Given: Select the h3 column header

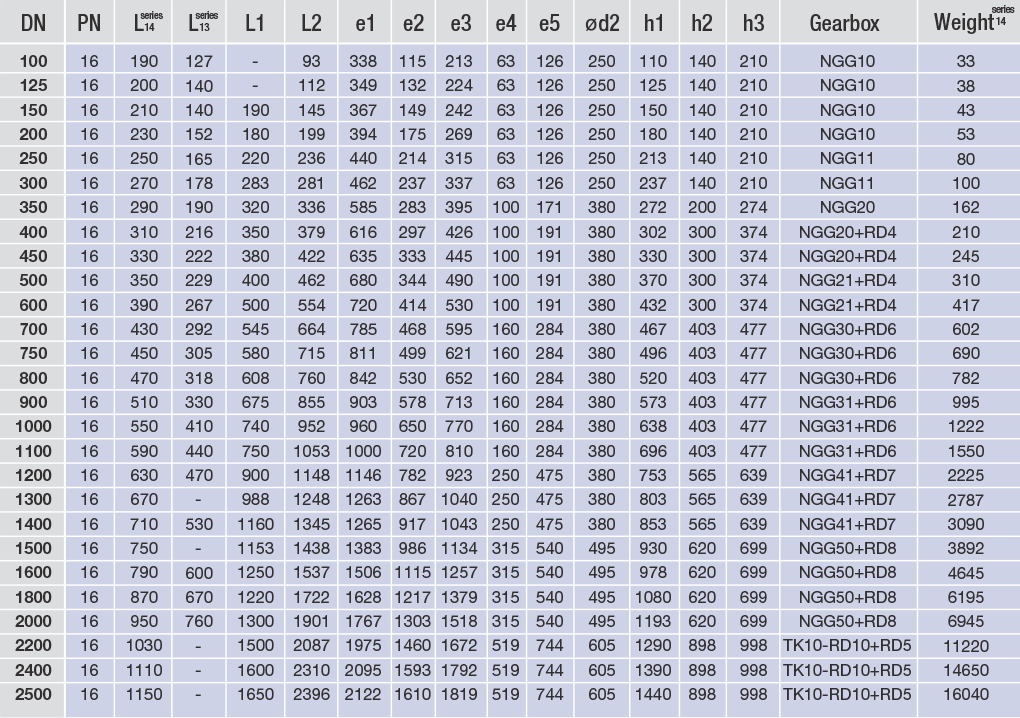Looking at the screenshot, I should click(753, 23).
